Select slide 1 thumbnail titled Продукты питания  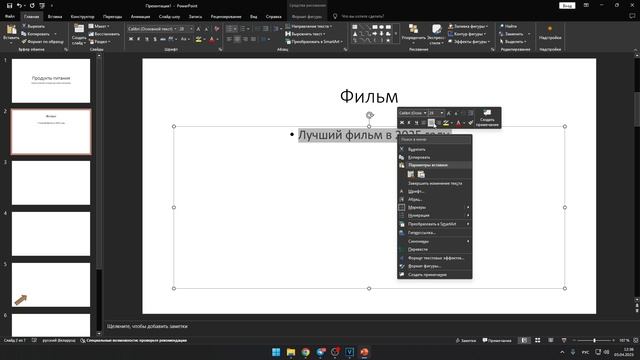click(51, 81)
